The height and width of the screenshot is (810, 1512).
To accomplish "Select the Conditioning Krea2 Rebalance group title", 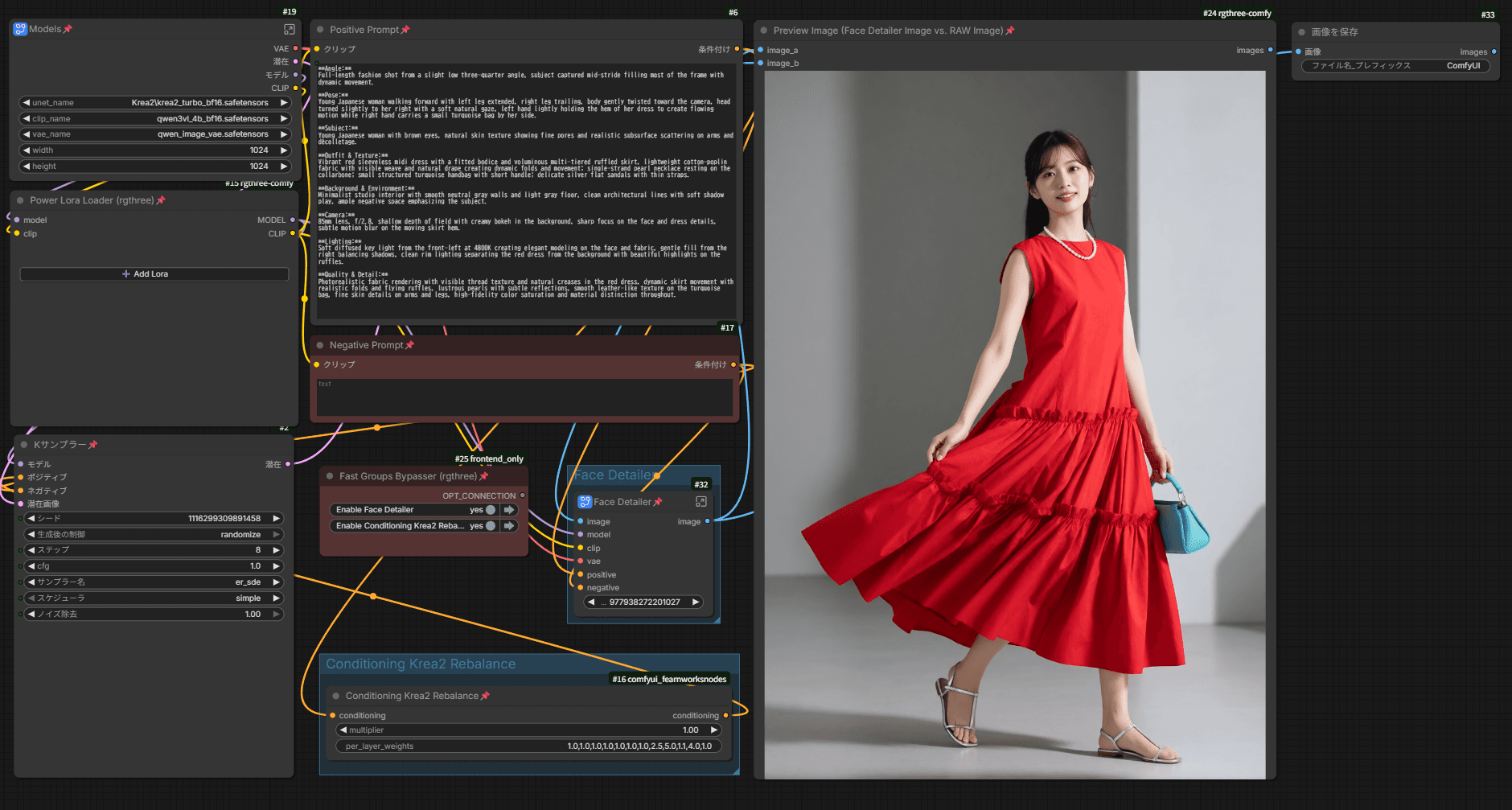I will click(x=421, y=664).
